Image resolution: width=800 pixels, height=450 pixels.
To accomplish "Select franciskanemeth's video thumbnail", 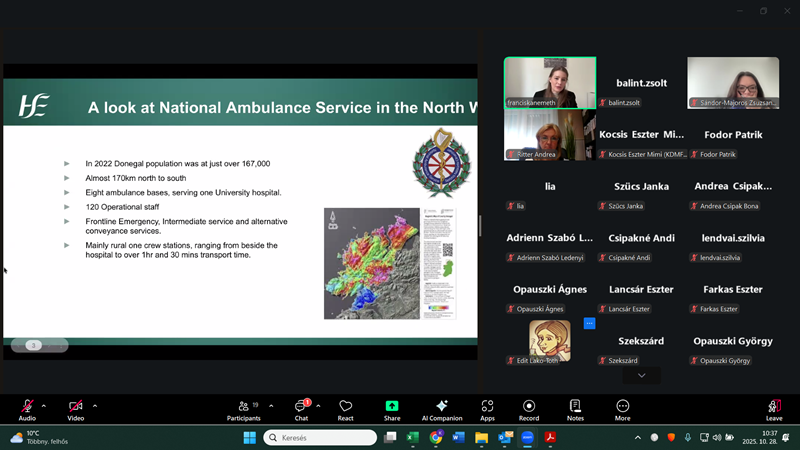I will pyautogui.click(x=549, y=82).
